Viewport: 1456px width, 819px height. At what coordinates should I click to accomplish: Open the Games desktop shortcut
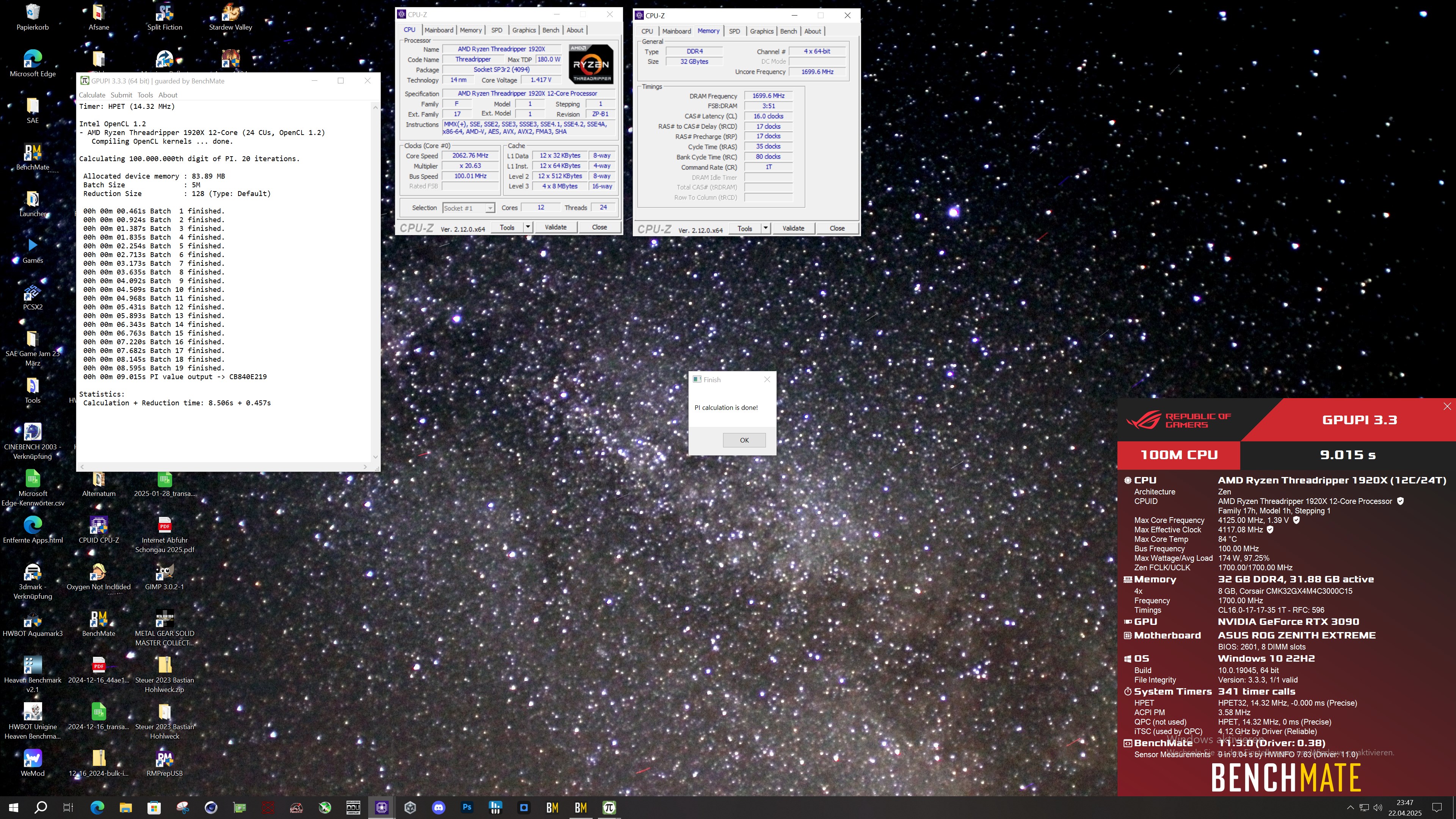[x=33, y=250]
